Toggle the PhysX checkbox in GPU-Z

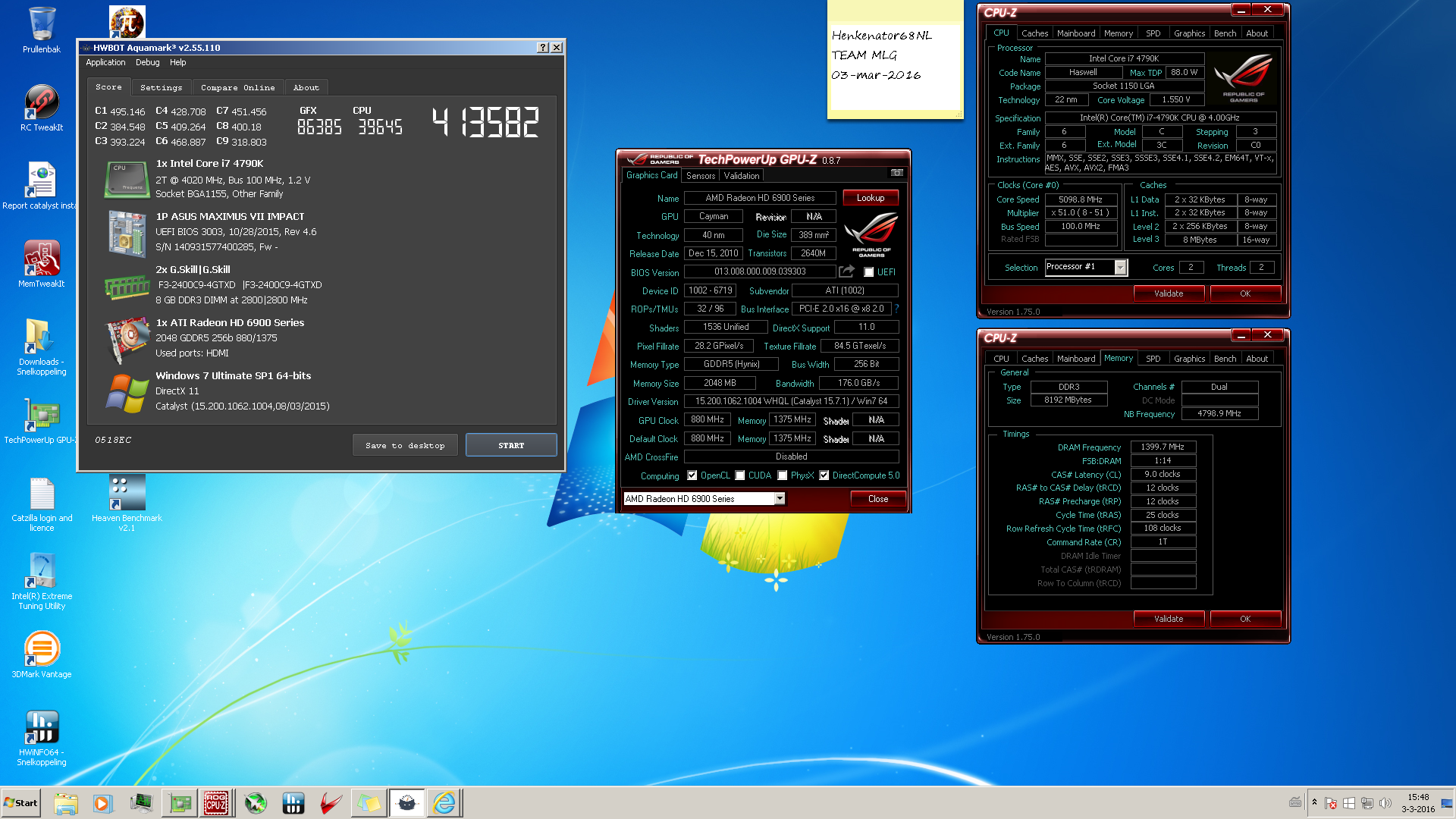click(782, 475)
